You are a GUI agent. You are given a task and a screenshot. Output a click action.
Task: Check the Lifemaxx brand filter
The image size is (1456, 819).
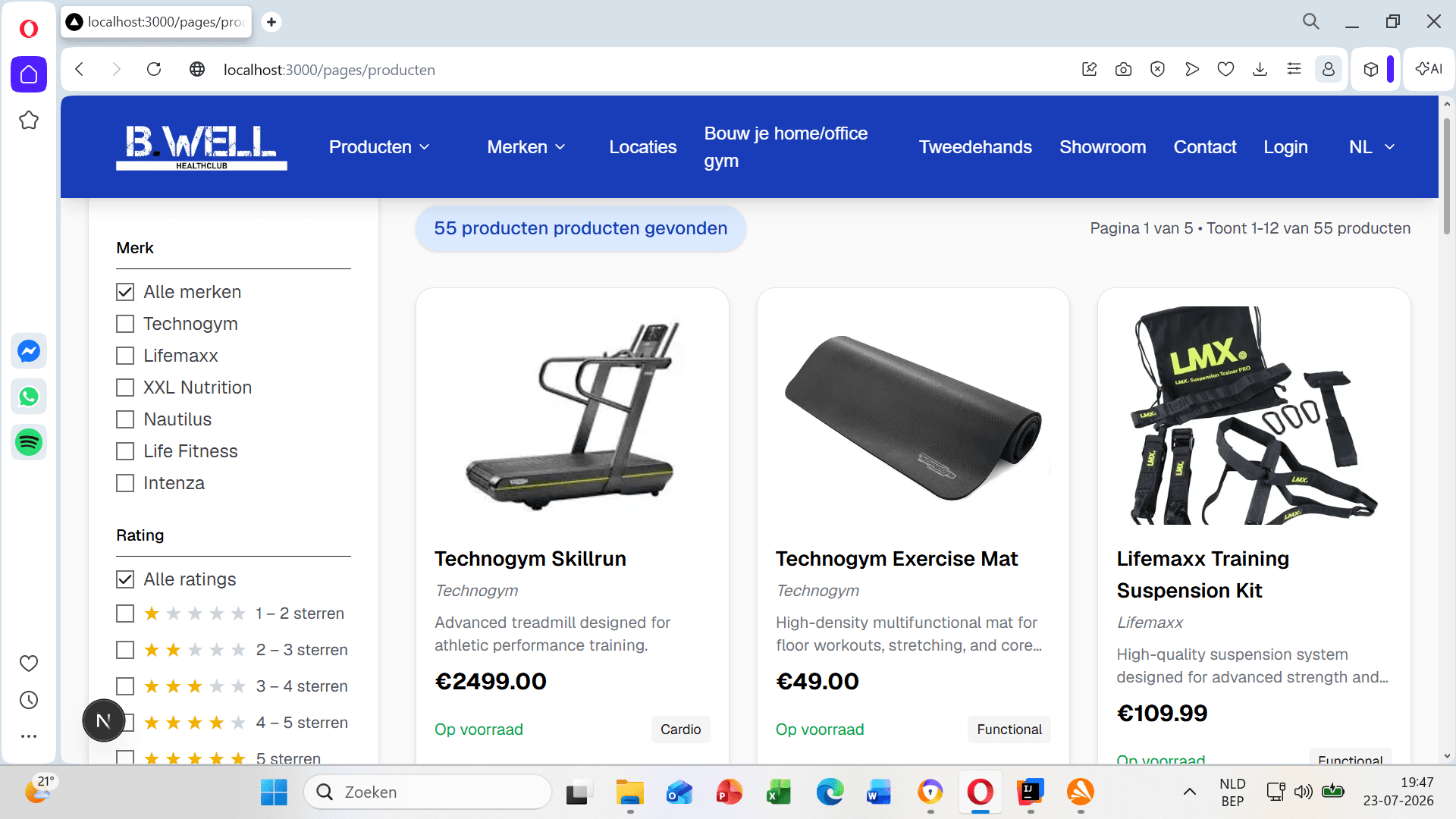(125, 356)
